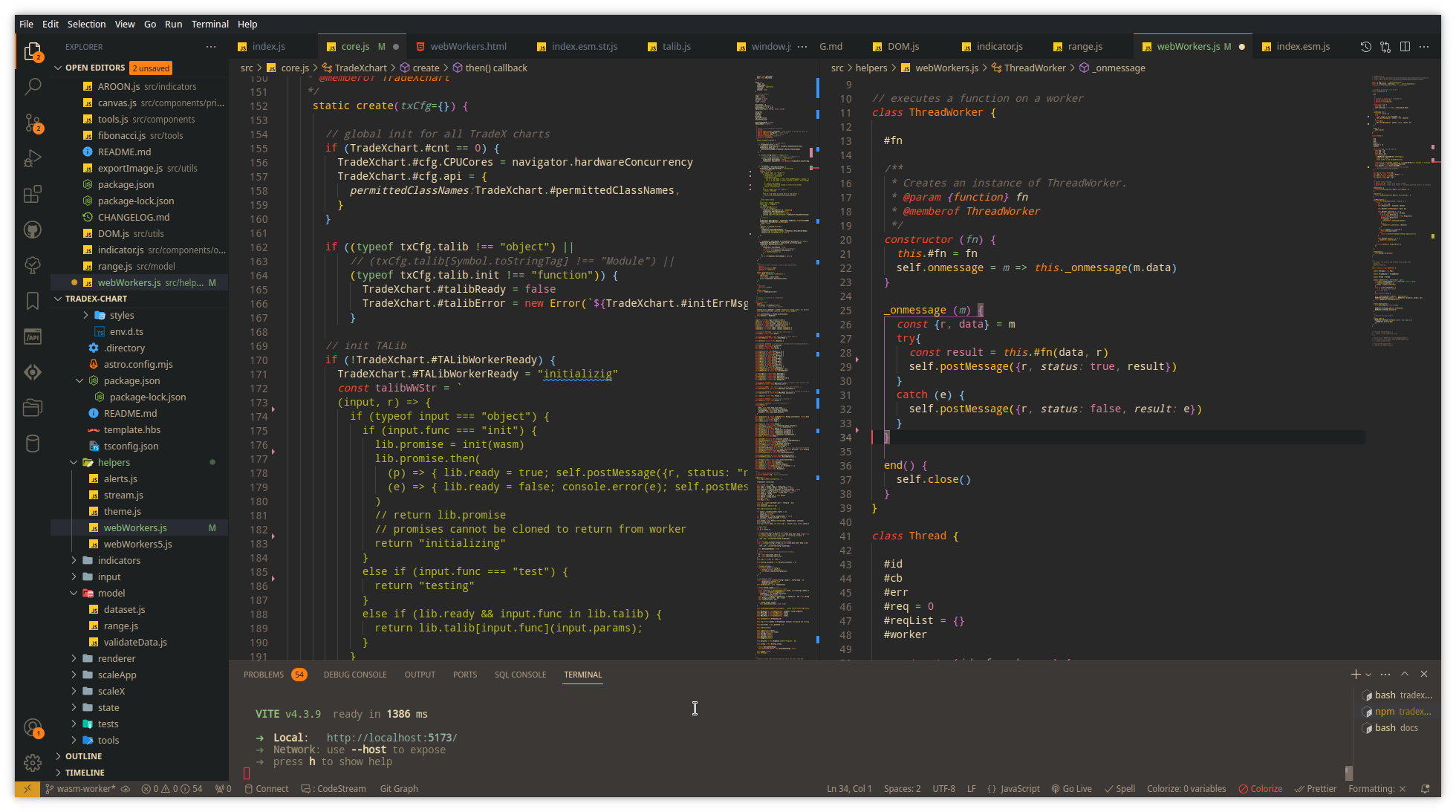Screen dimensions: 1456x812
Task: Open validateData.js in explorer
Action: (x=135, y=642)
